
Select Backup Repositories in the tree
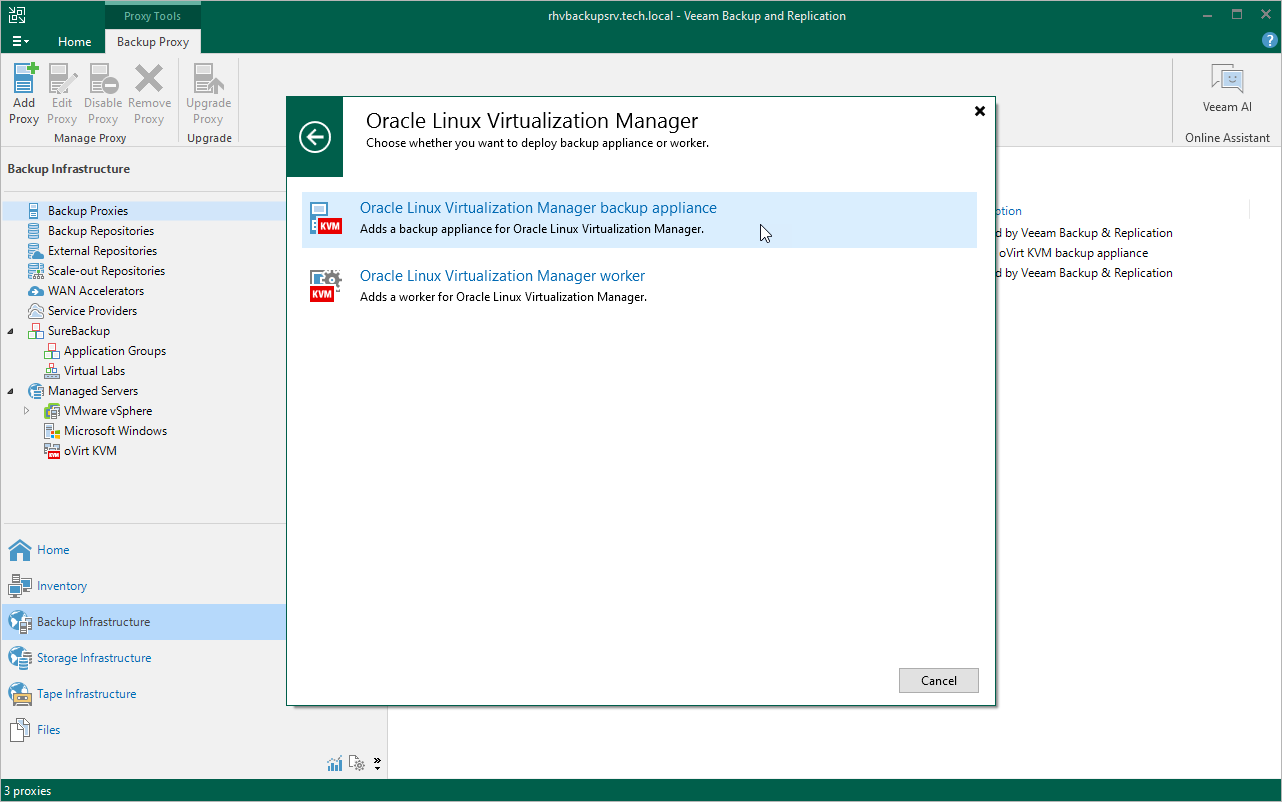pyautogui.click(x=101, y=231)
